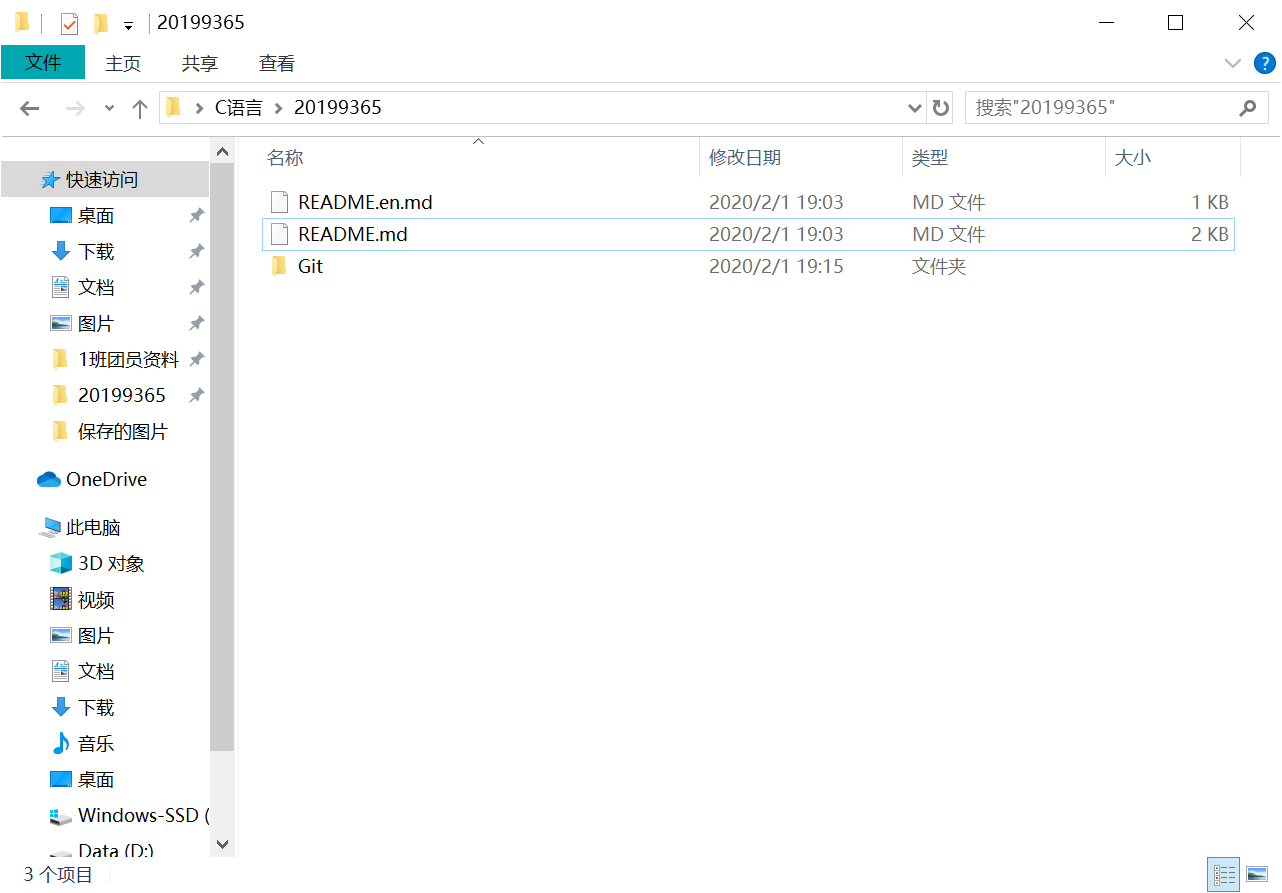Switch to the 主页 ribbon tab
The image size is (1282, 893).
(x=123, y=63)
